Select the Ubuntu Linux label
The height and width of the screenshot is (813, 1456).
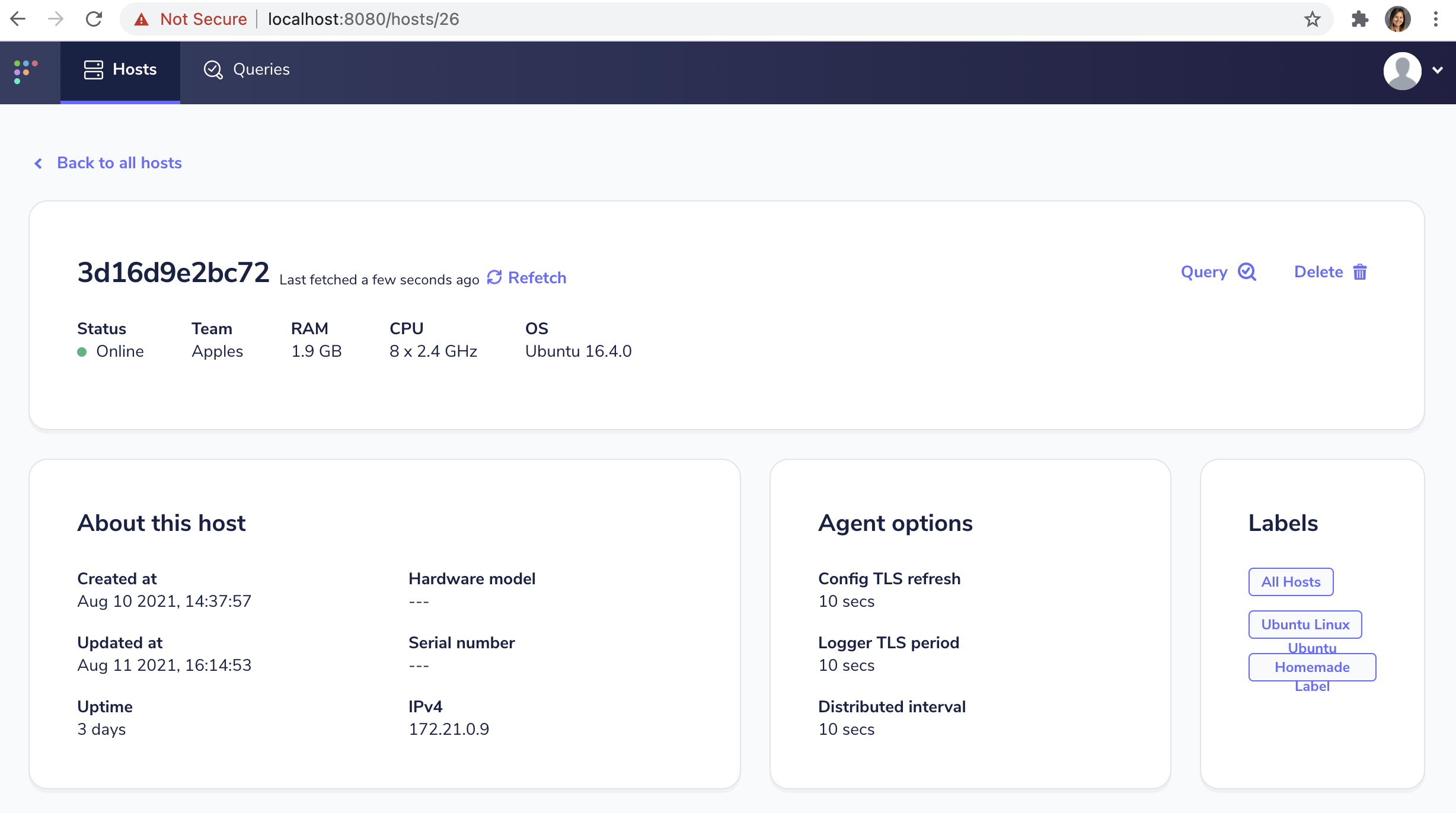(x=1305, y=625)
